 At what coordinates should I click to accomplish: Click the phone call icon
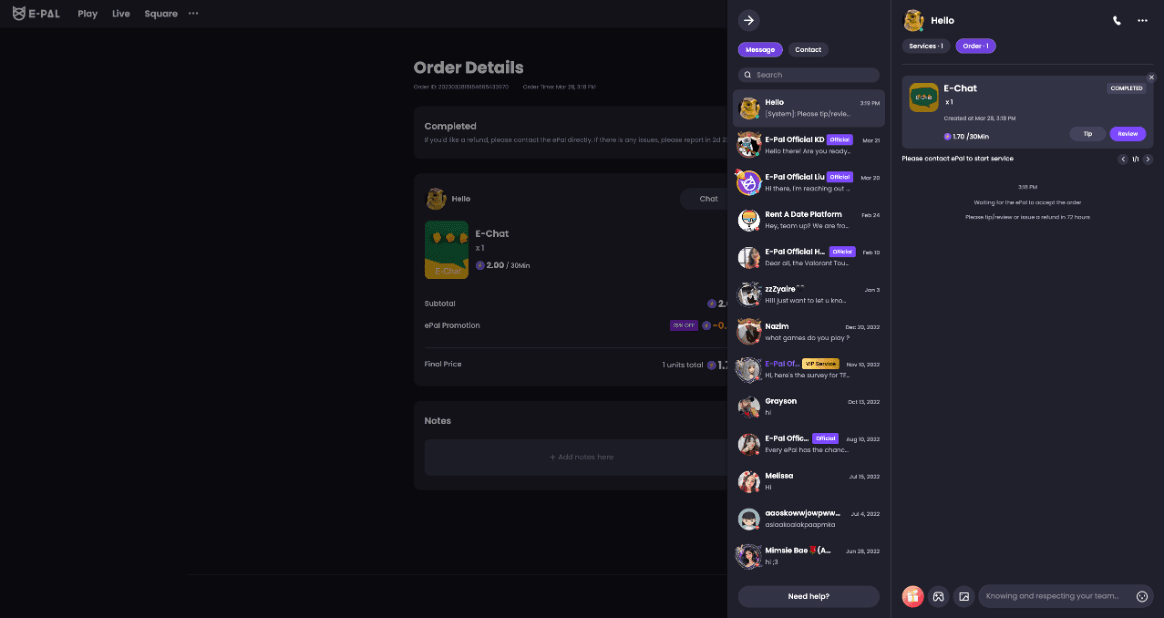pos(1116,21)
